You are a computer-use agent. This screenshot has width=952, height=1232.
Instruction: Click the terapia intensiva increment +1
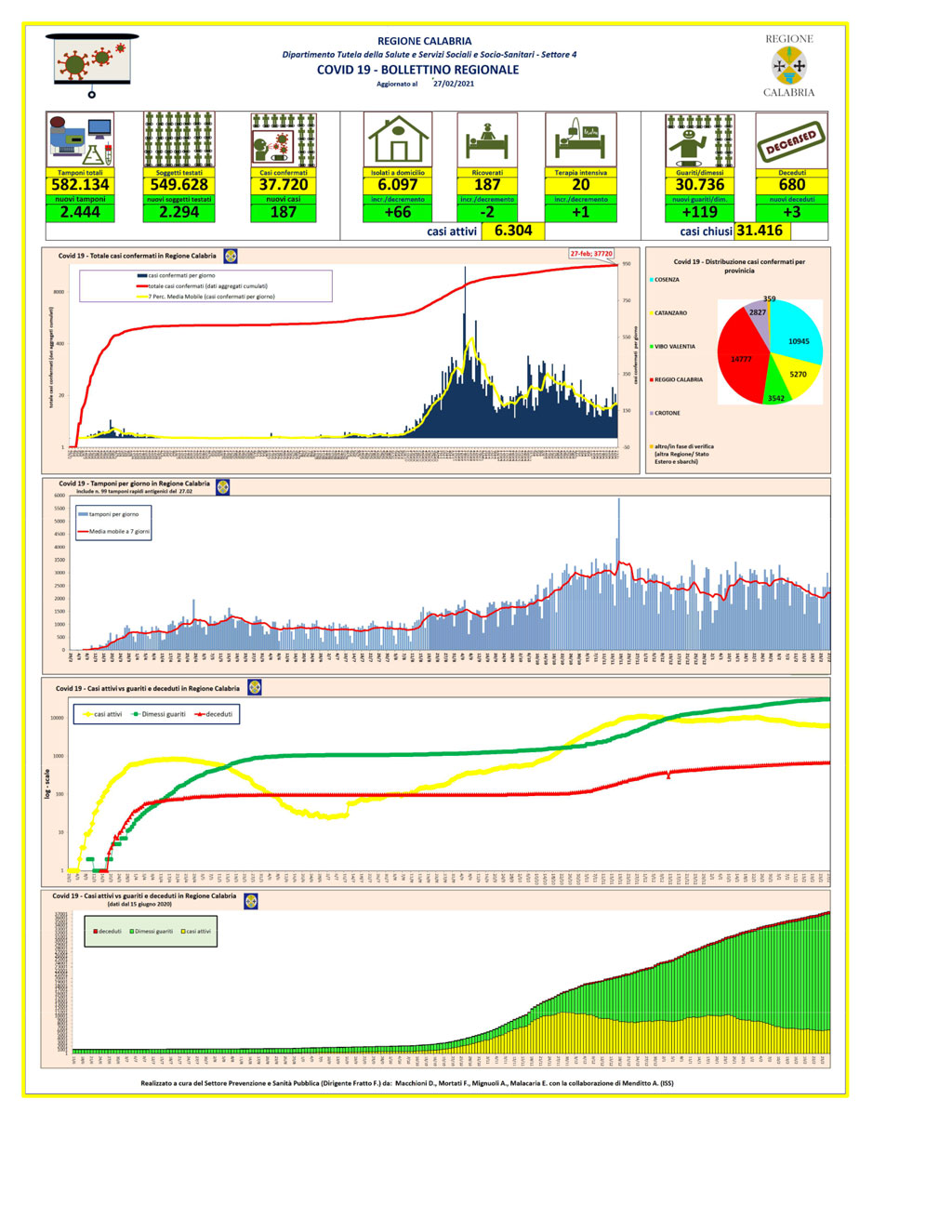tap(581, 212)
